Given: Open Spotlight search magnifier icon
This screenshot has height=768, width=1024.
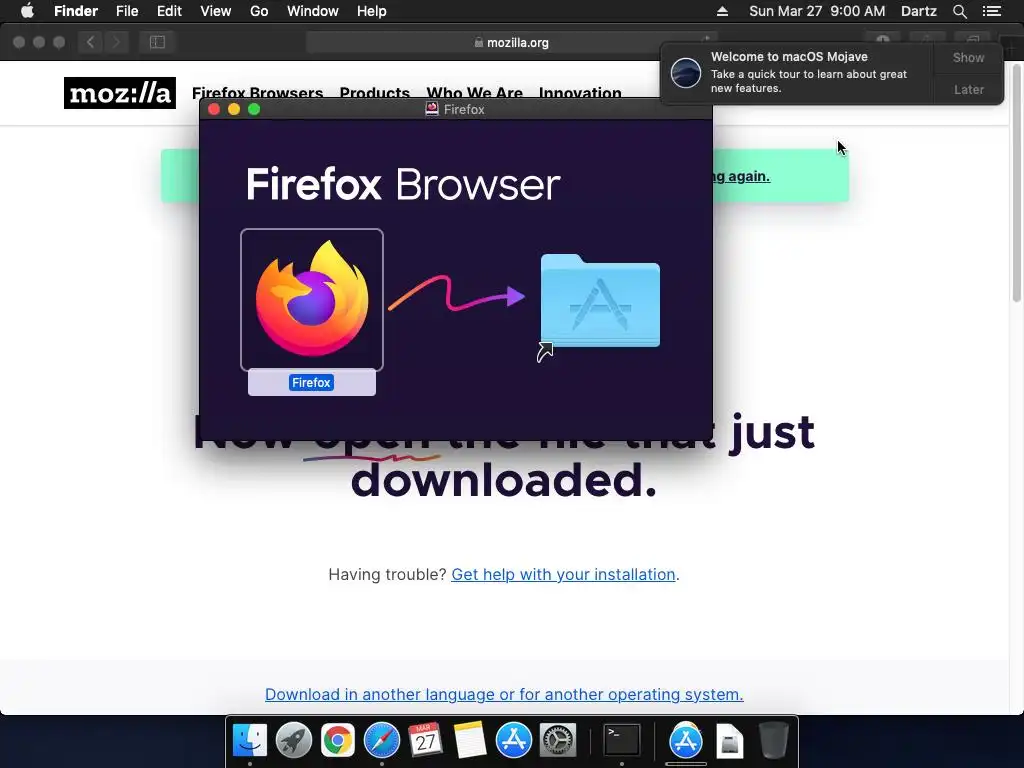Looking at the screenshot, I should click(959, 11).
